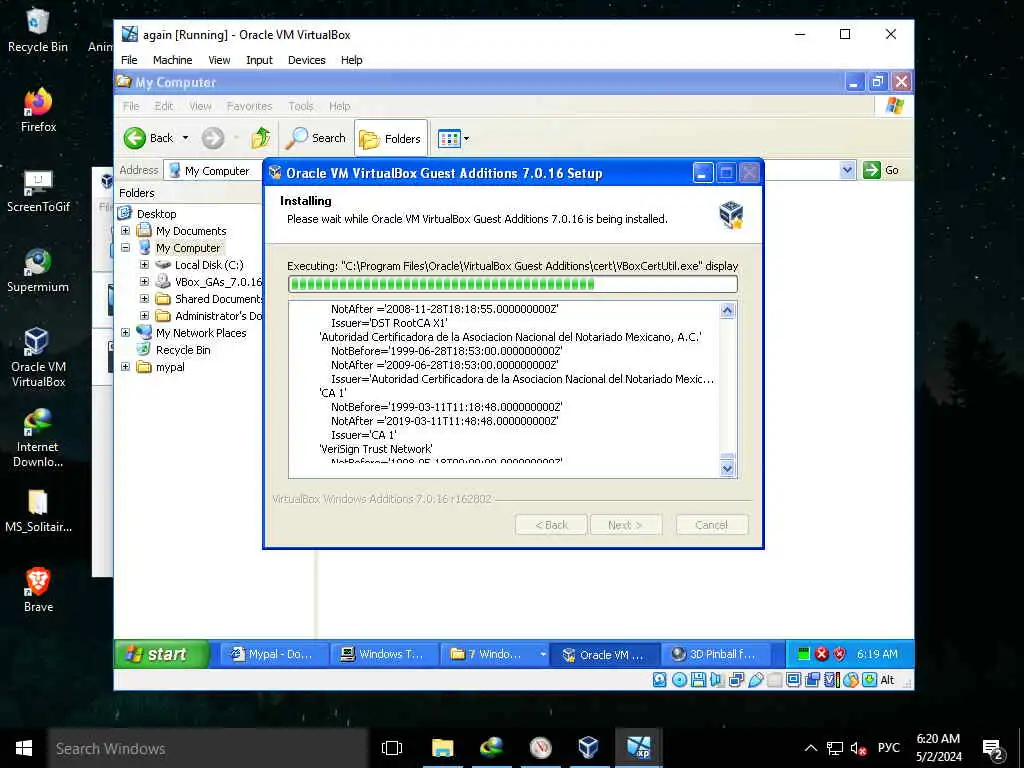Click the Views icon in My Computer toolbar

pyautogui.click(x=449, y=138)
